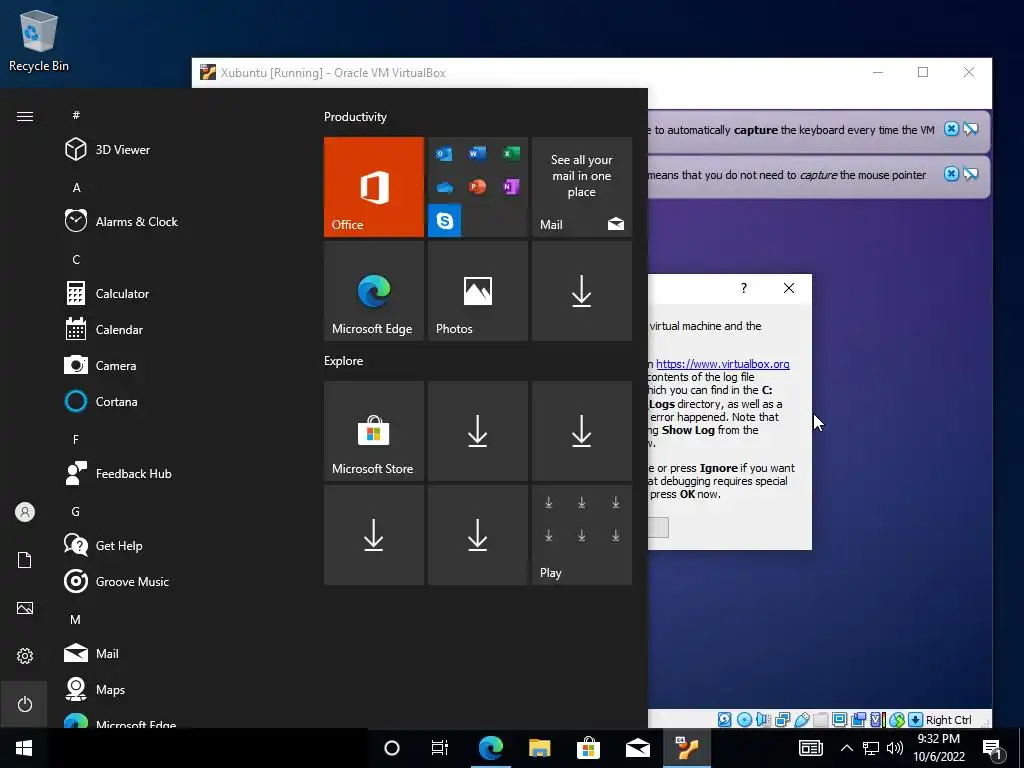The image size is (1024, 768).
Task: Open Pictures from the Start rail
Action: [x=24, y=608]
